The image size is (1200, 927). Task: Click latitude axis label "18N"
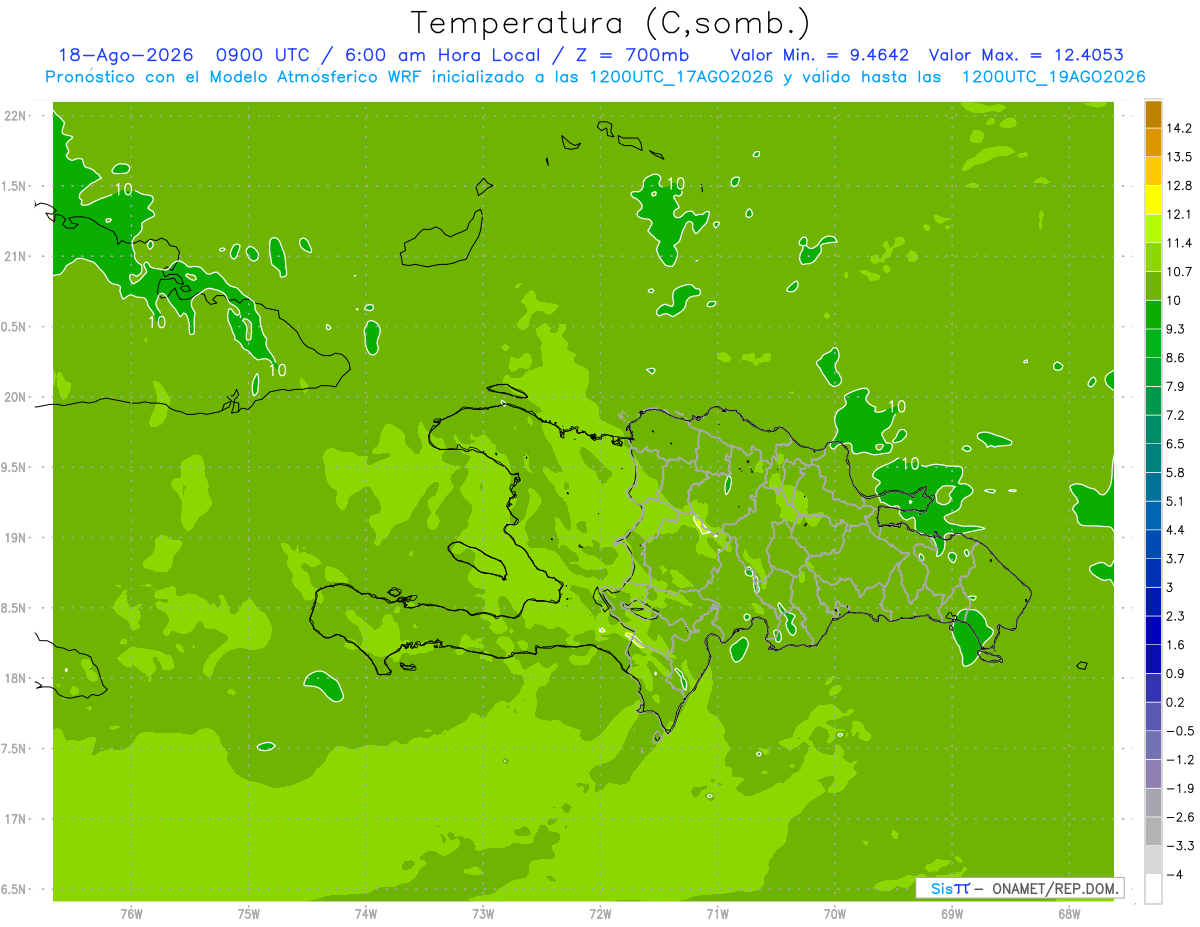(15, 678)
